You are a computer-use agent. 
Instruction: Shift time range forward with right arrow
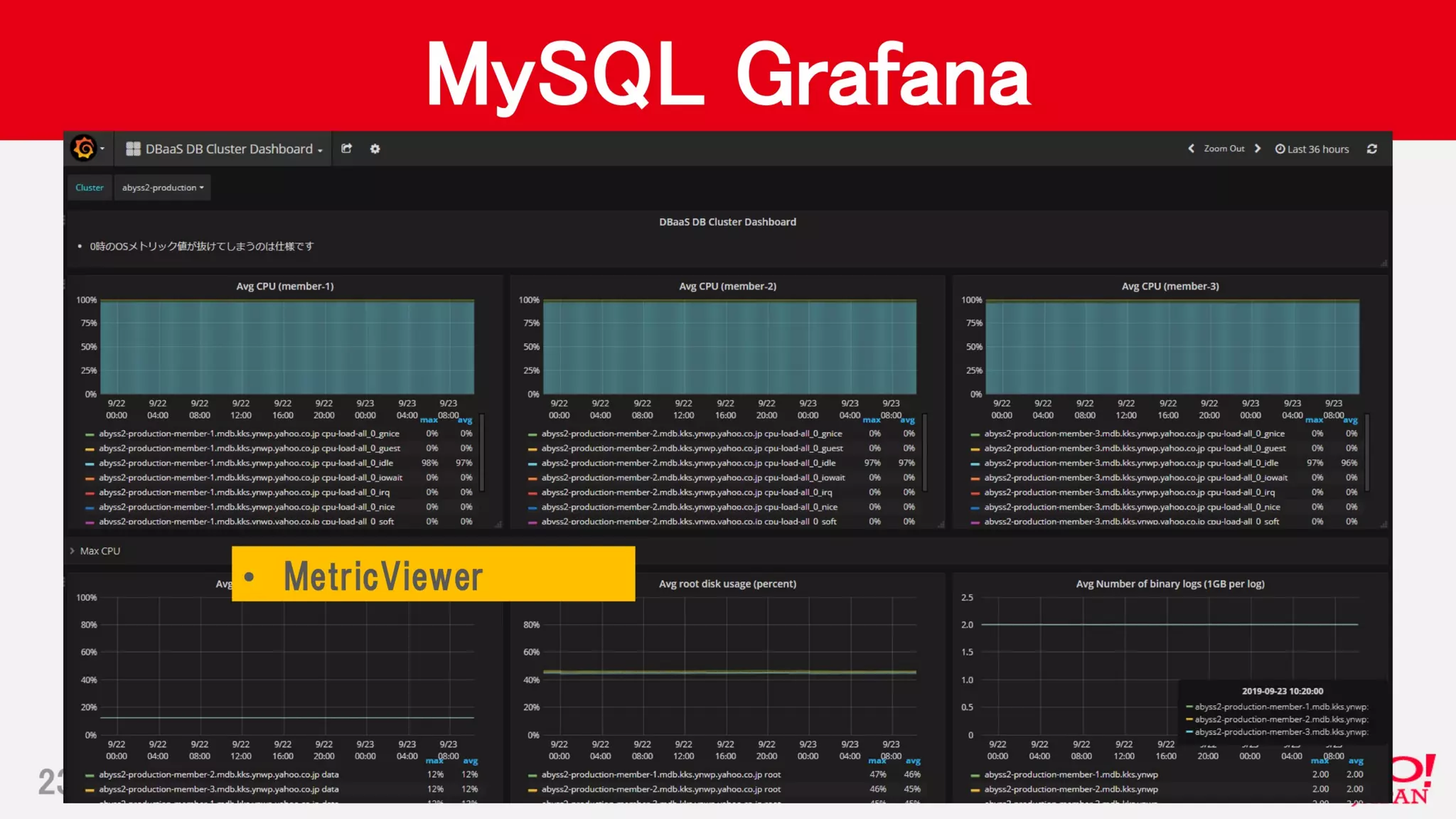[1258, 149]
